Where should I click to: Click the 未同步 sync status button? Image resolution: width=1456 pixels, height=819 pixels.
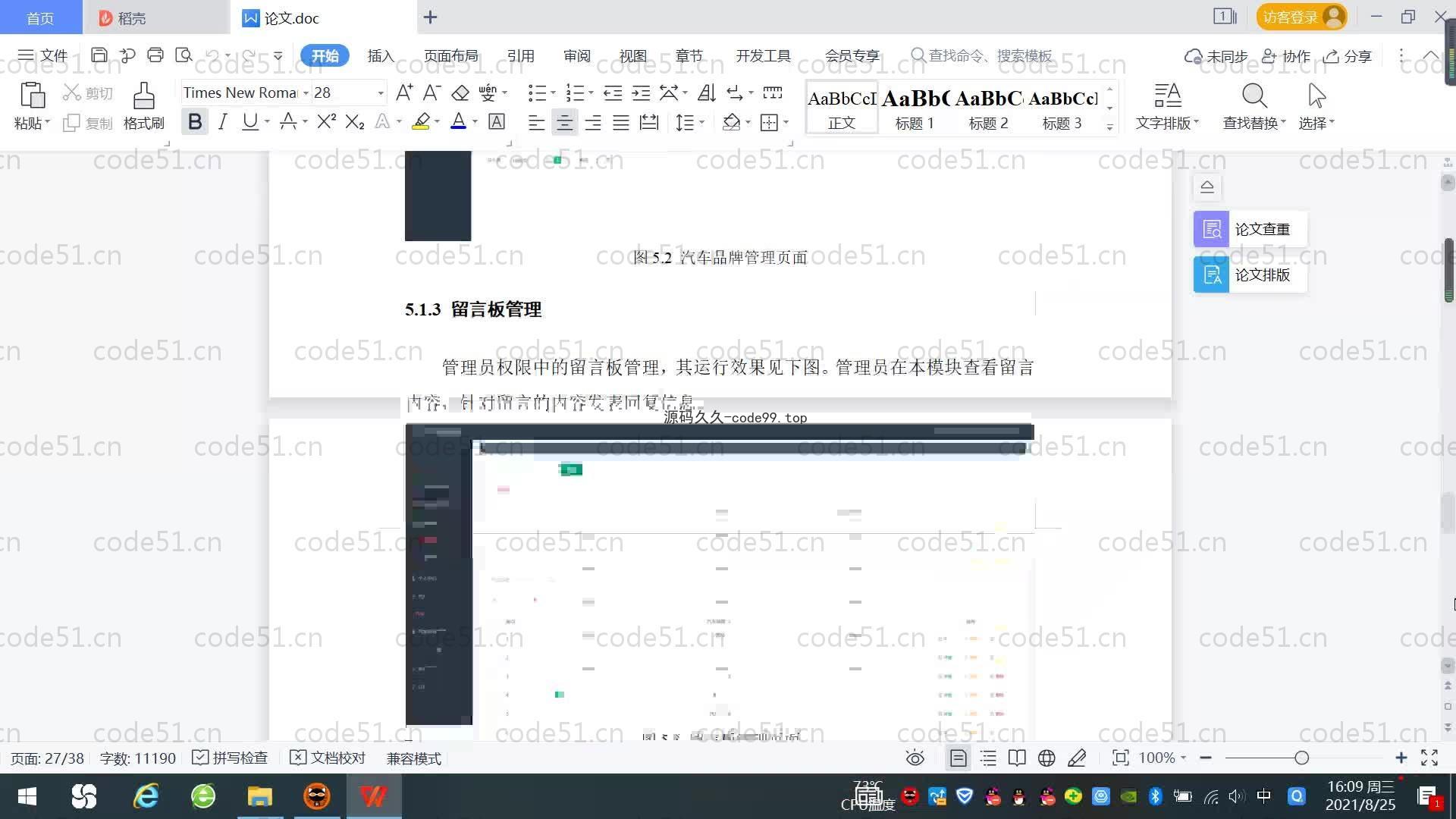(x=1216, y=55)
